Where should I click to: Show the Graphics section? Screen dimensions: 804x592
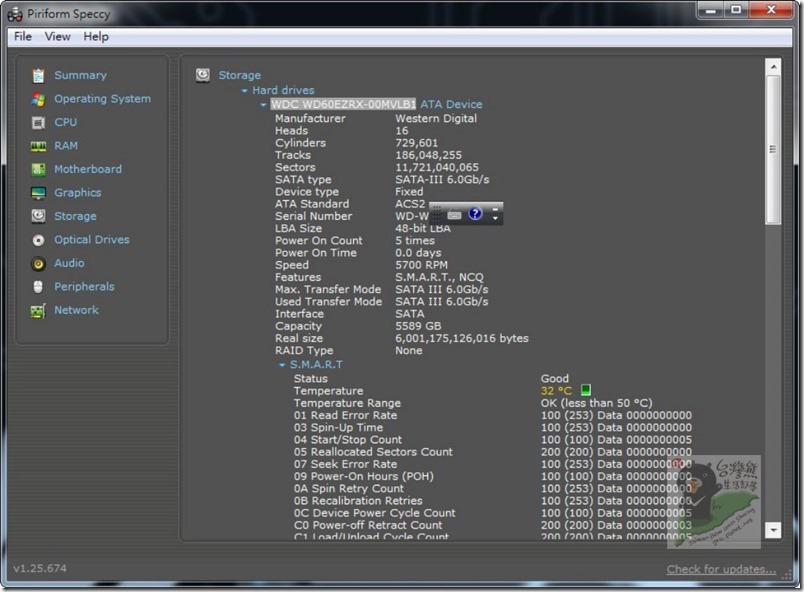[x=78, y=193]
